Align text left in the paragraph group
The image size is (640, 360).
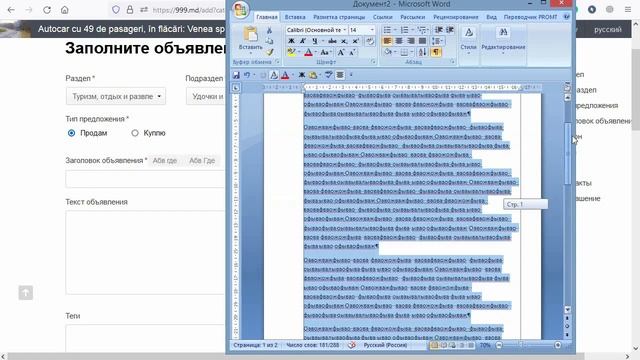pyautogui.click(x=387, y=41)
